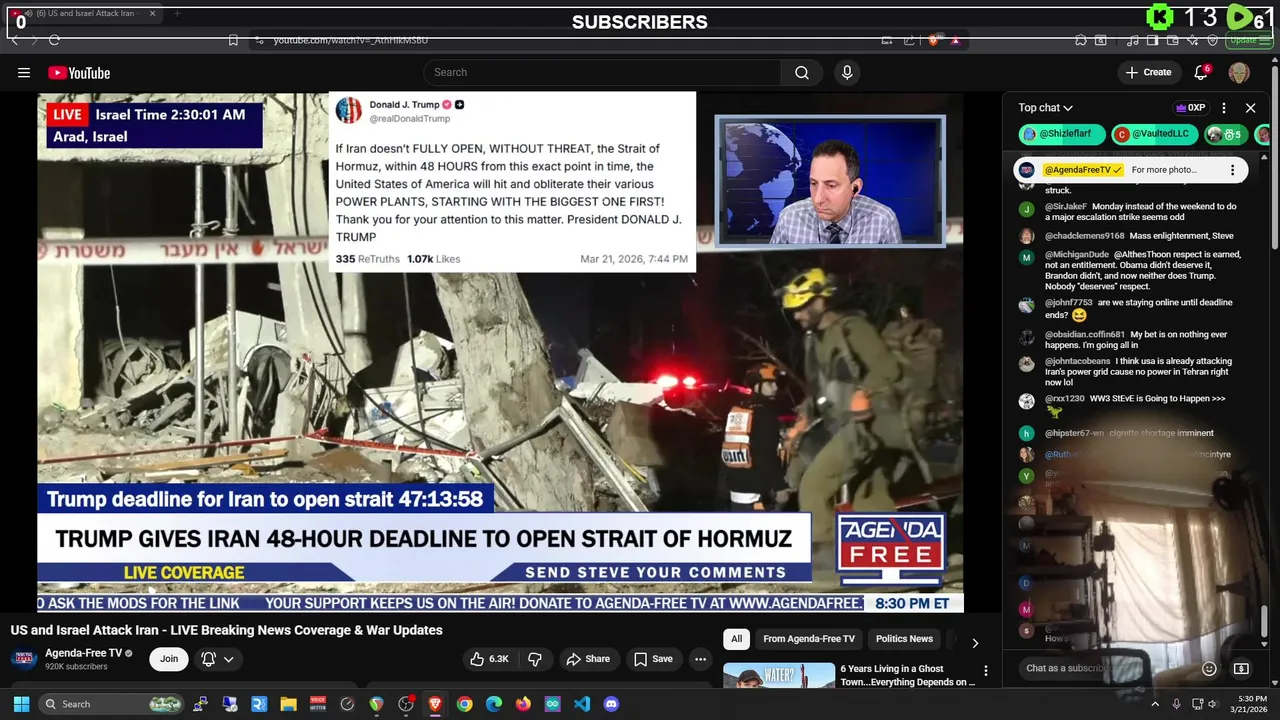Click the OXP chip in chat header

tap(1191, 108)
